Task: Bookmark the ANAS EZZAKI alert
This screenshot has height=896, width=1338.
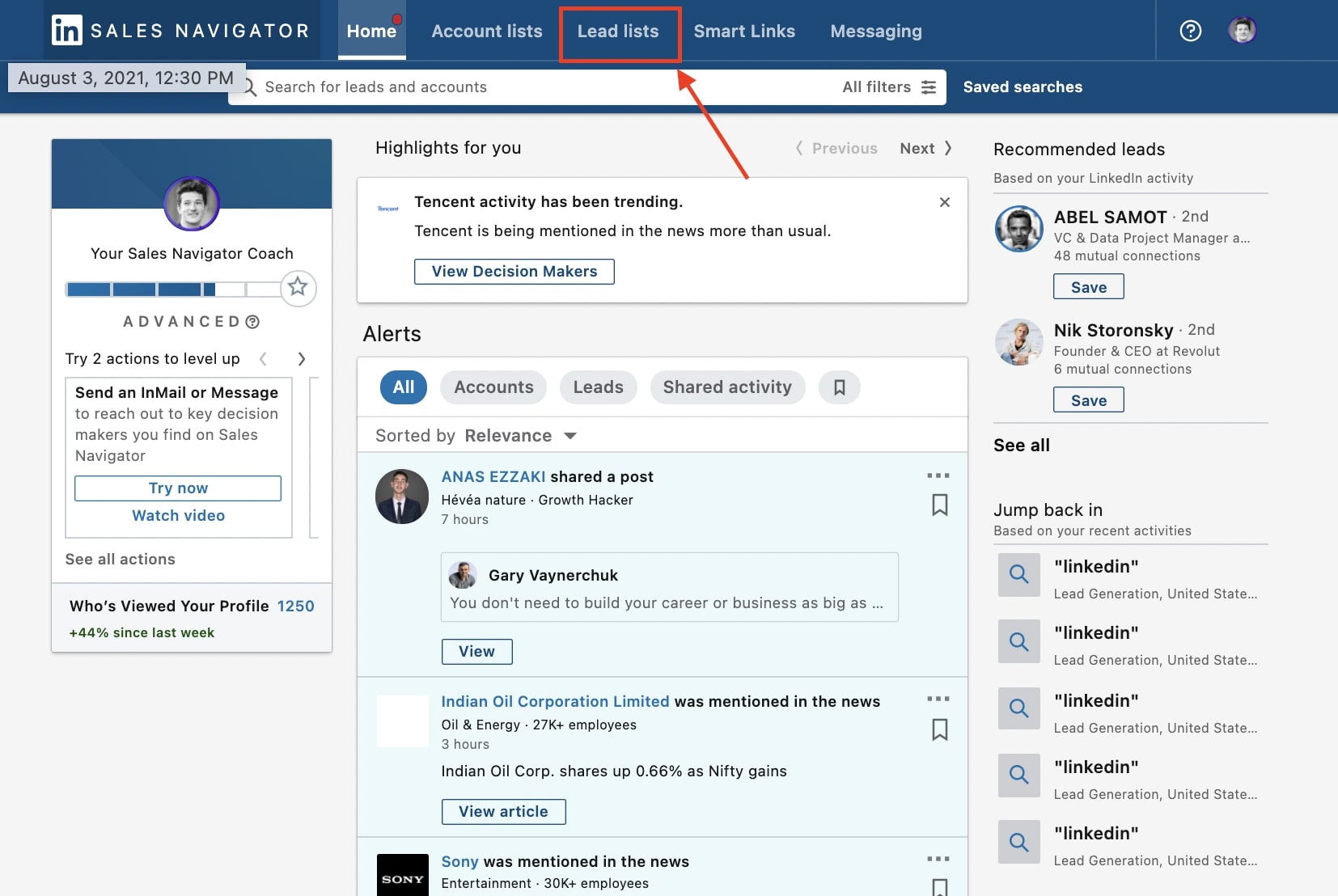Action: [939, 505]
